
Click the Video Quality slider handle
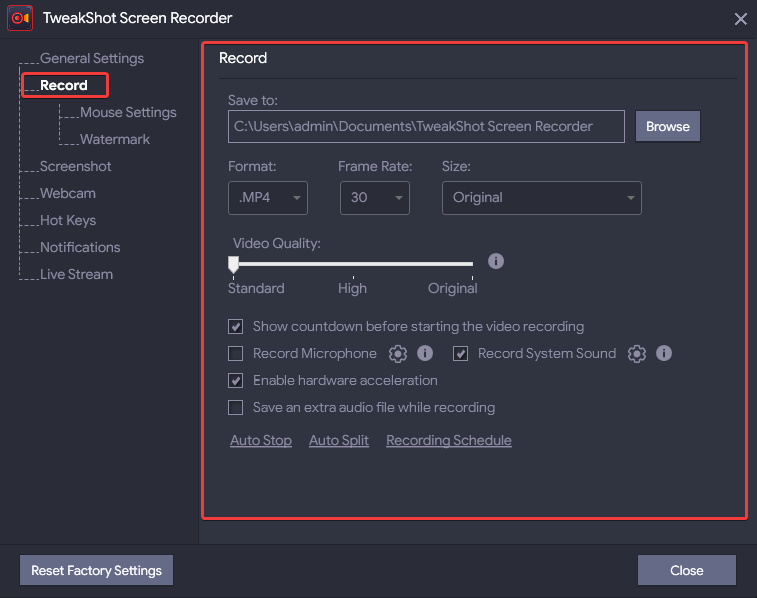234,264
